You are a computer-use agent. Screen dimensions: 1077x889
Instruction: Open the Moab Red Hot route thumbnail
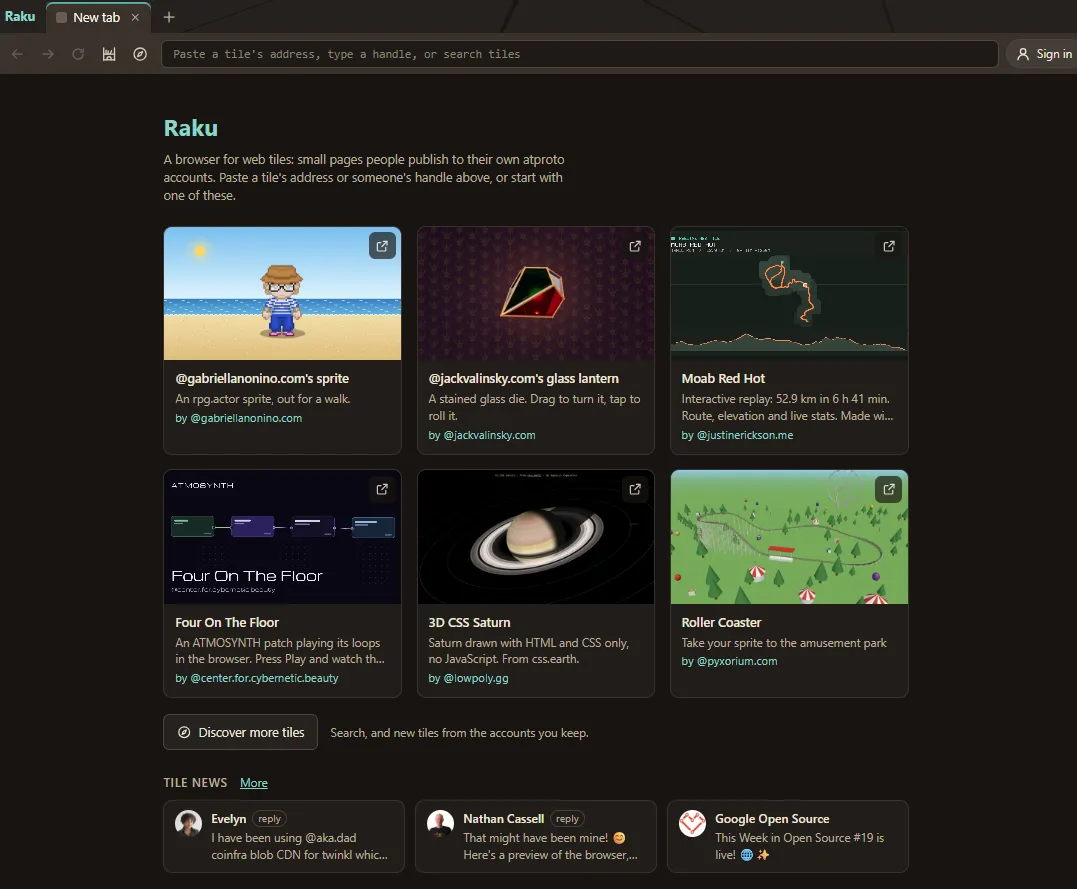[x=789, y=293]
